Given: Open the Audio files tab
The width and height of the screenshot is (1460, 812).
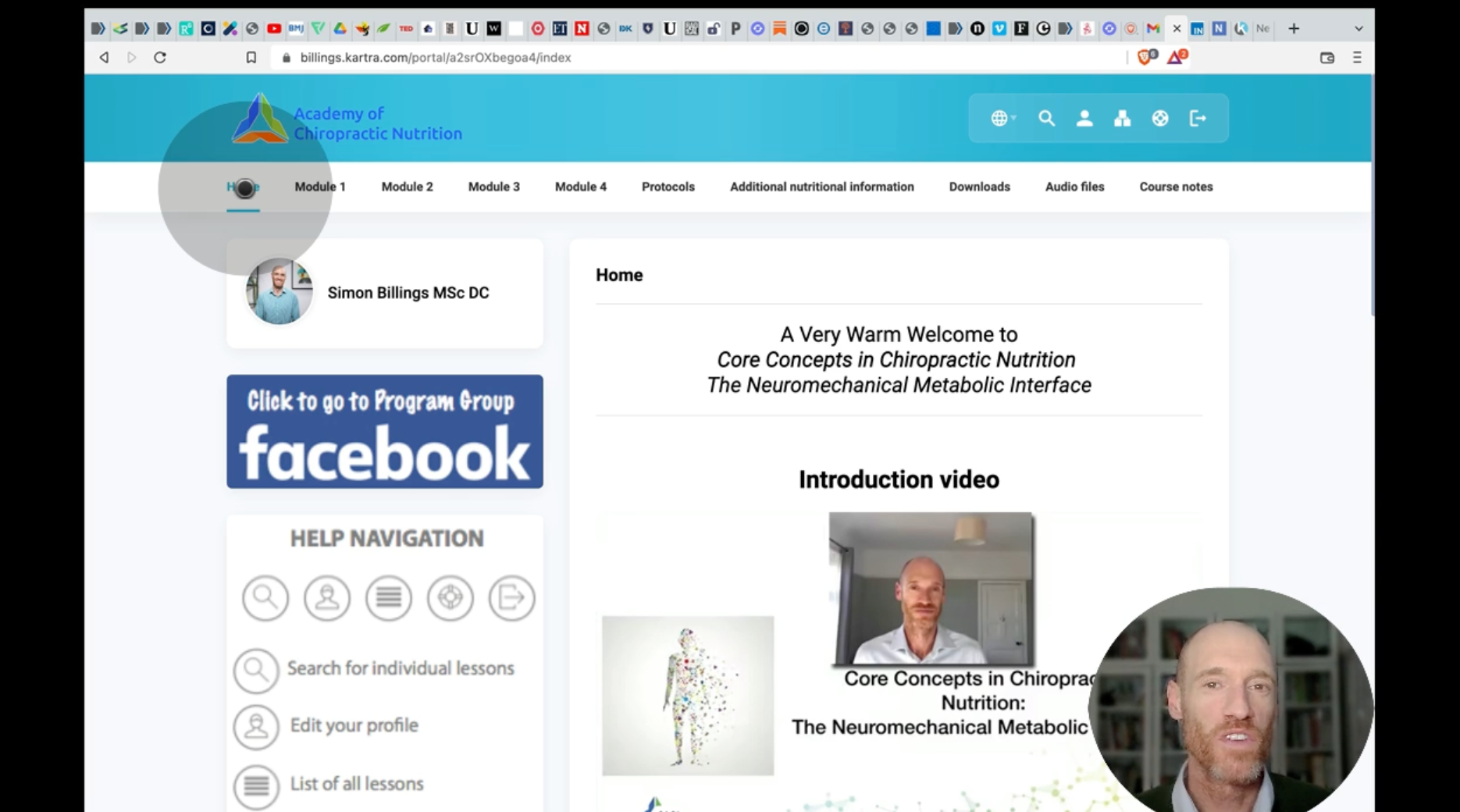Looking at the screenshot, I should pyautogui.click(x=1074, y=187).
